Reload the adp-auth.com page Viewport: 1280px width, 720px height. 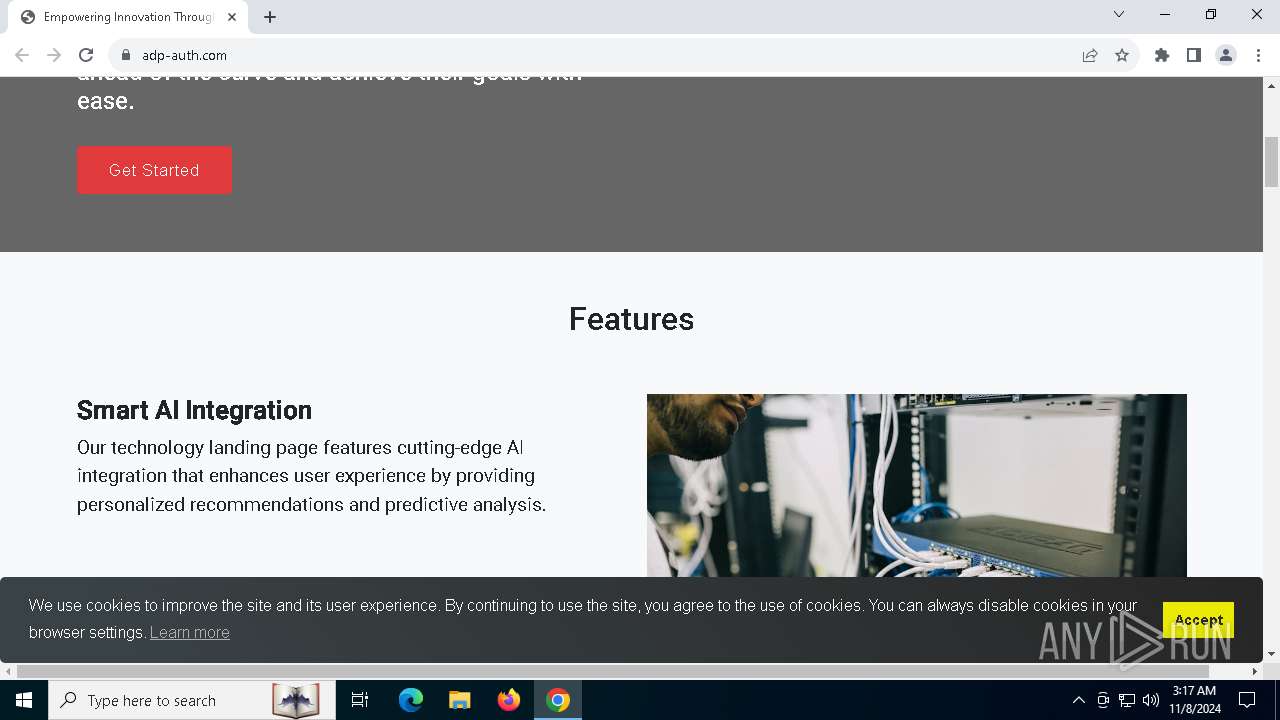[x=86, y=55]
